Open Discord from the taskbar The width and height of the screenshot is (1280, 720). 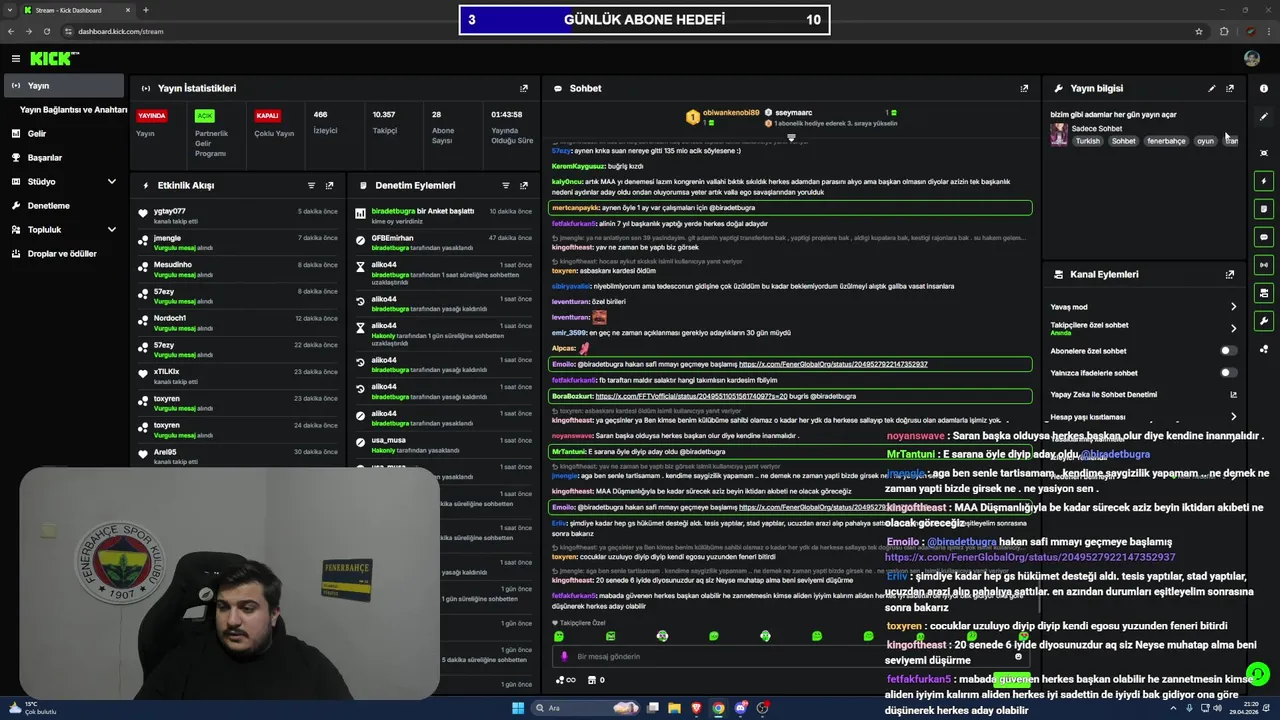point(741,708)
